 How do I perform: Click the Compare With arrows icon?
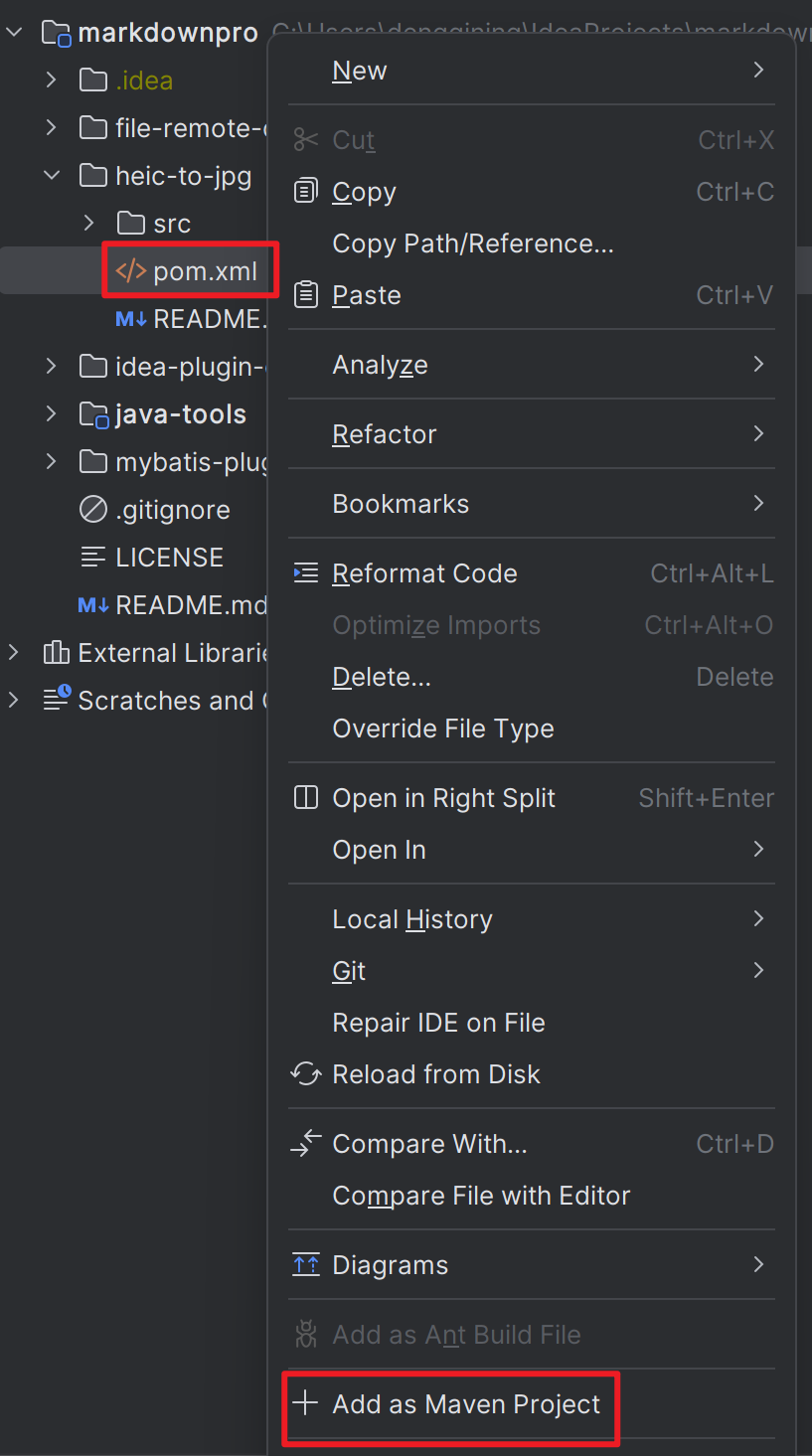tap(306, 1143)
